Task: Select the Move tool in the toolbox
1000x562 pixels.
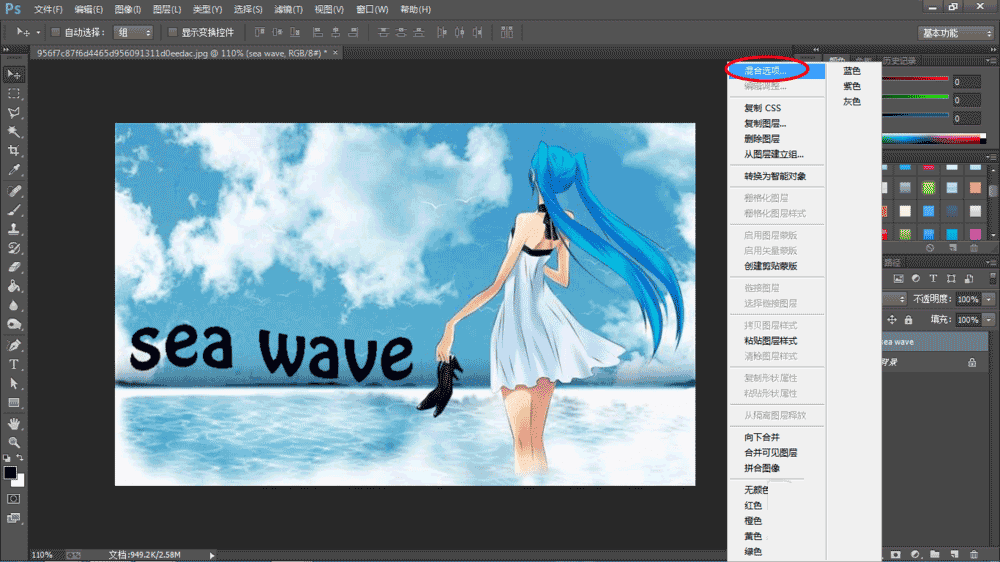Action: tap(14, 74)
